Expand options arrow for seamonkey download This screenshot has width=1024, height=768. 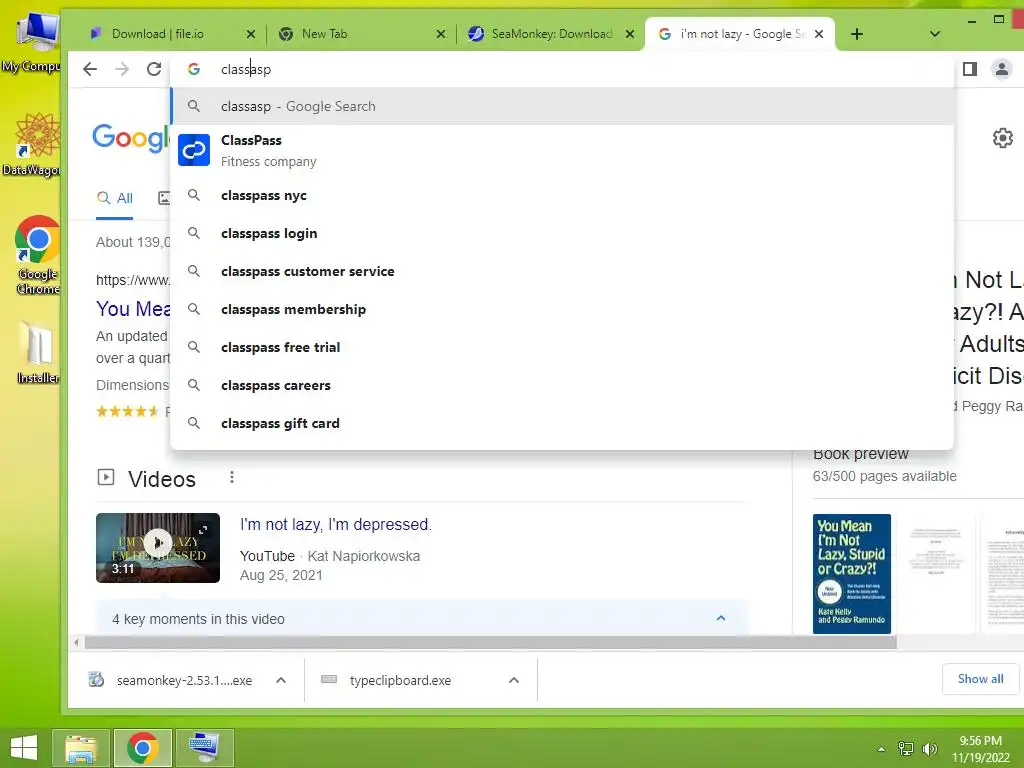click(x=281, y=680)
